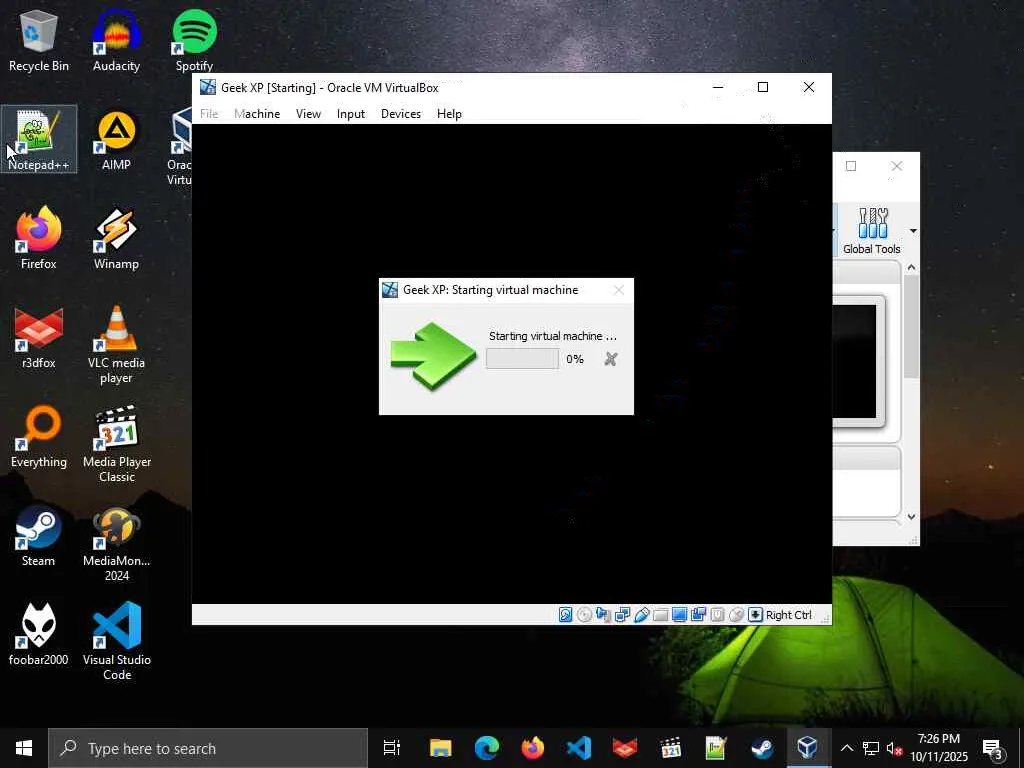Open Microsoft Edge from the taskbar
This screenshot has height=768, width=1024.
tap(487, 748)
